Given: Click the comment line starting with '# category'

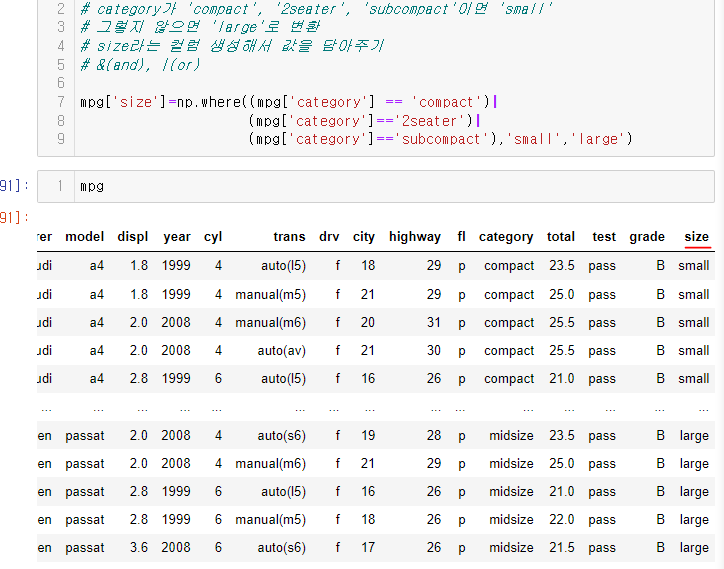Looking at the screenshot, I should point(316,9).
